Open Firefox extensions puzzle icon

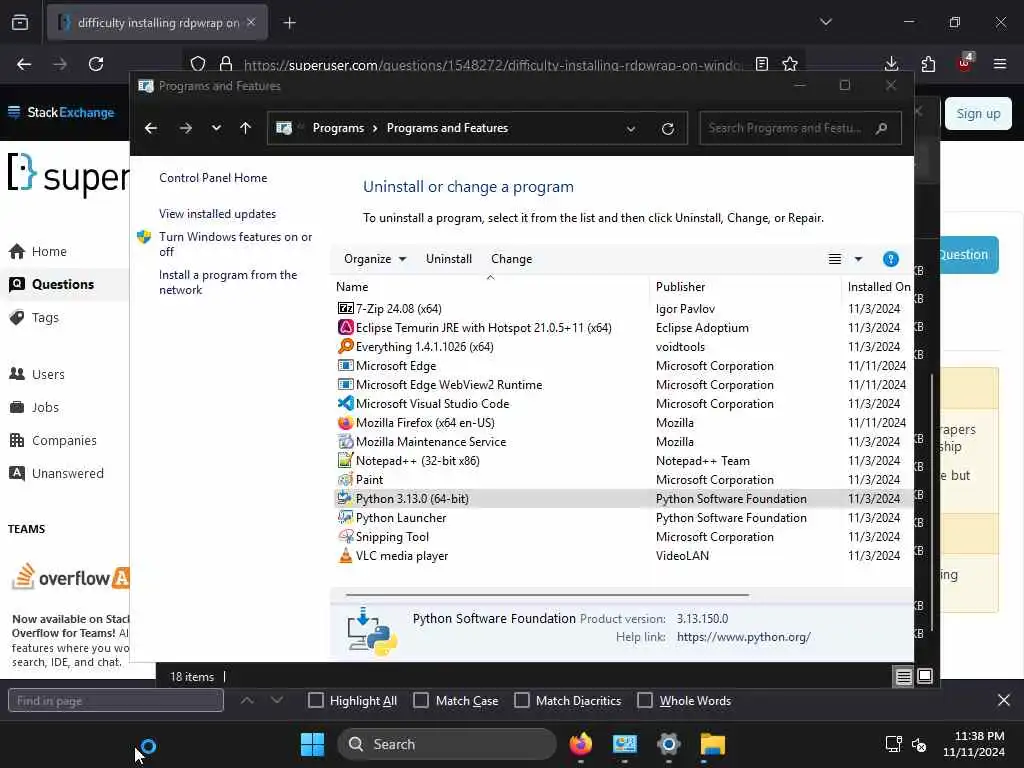coord(928,64)
